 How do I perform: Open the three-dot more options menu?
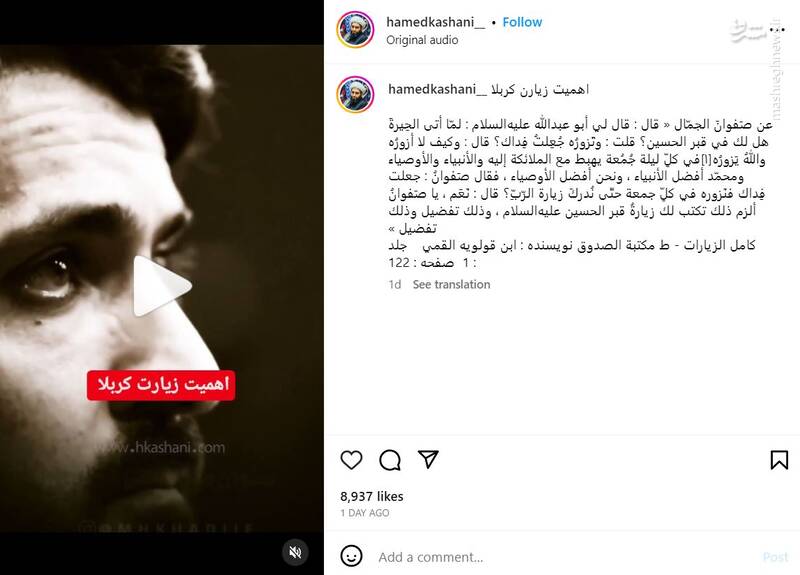pos(777,30)
